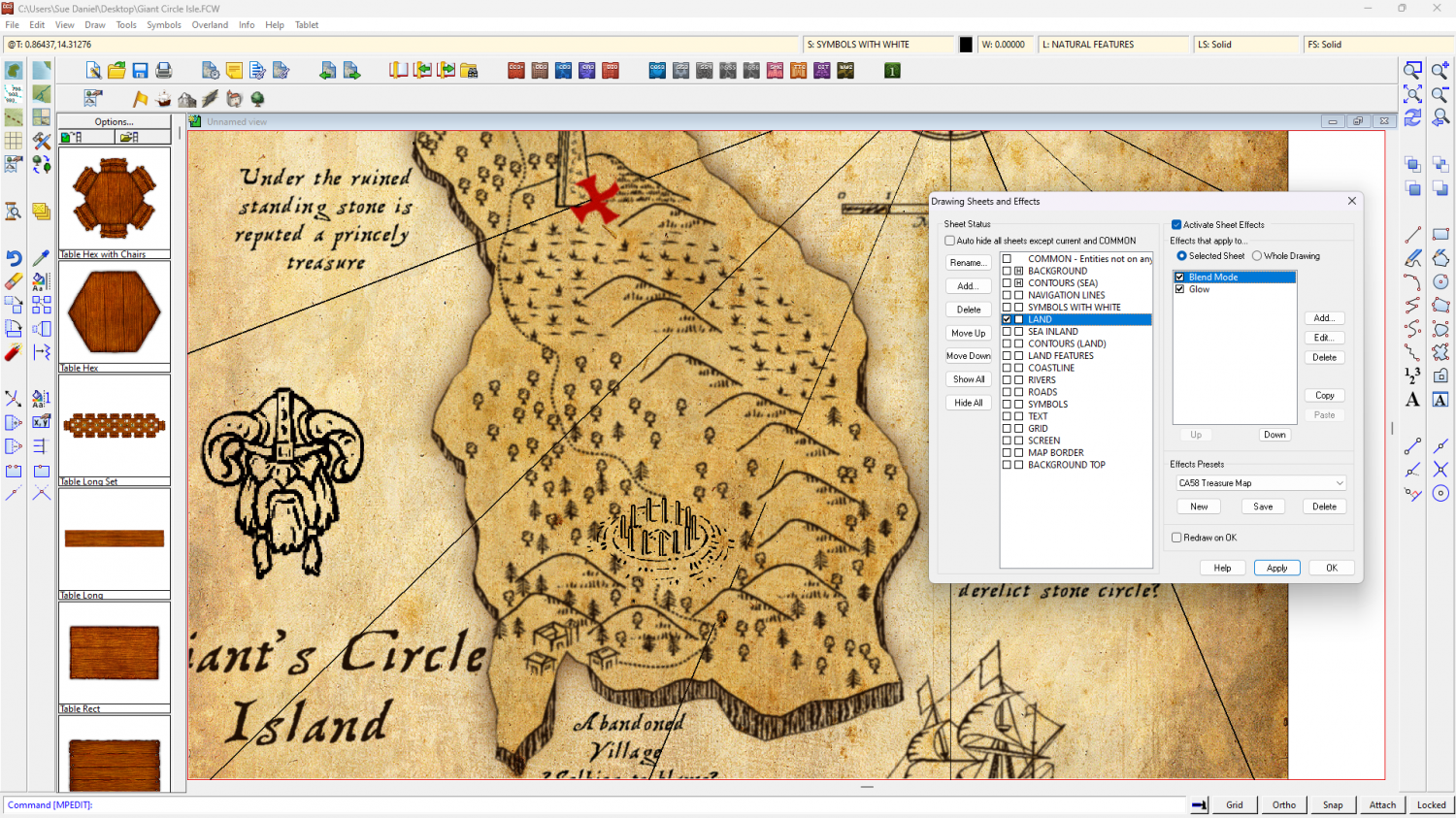1456x818 pixels.
Task: Click the yellow sticky note icon
Action: [234, 70]
